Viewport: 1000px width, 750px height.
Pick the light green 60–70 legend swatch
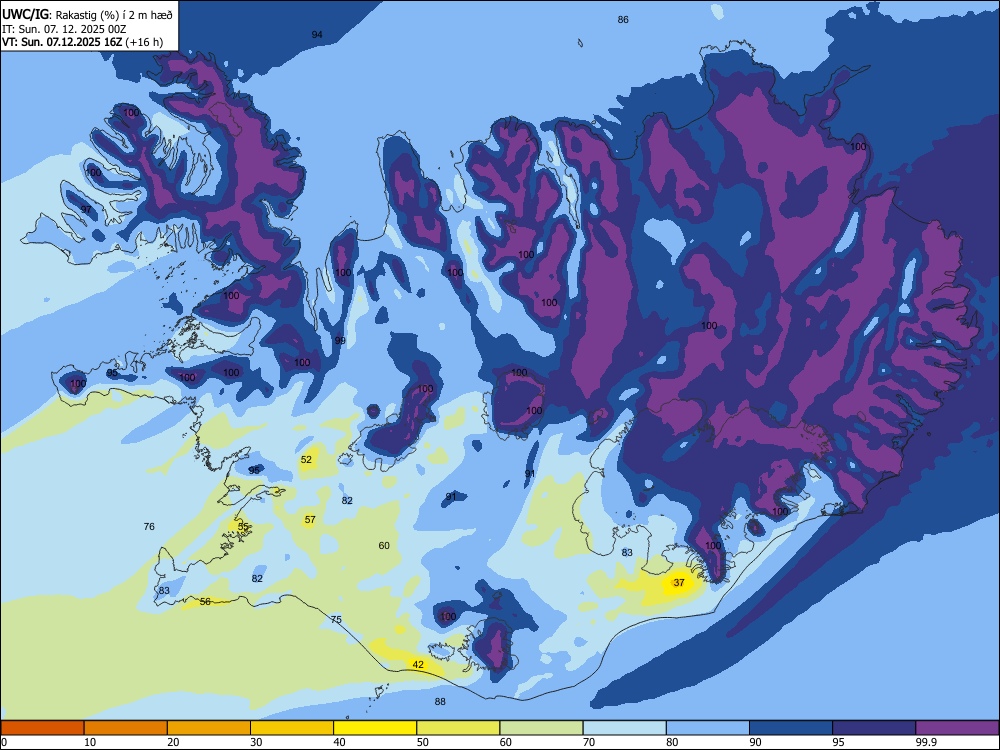tap(541, 728)
